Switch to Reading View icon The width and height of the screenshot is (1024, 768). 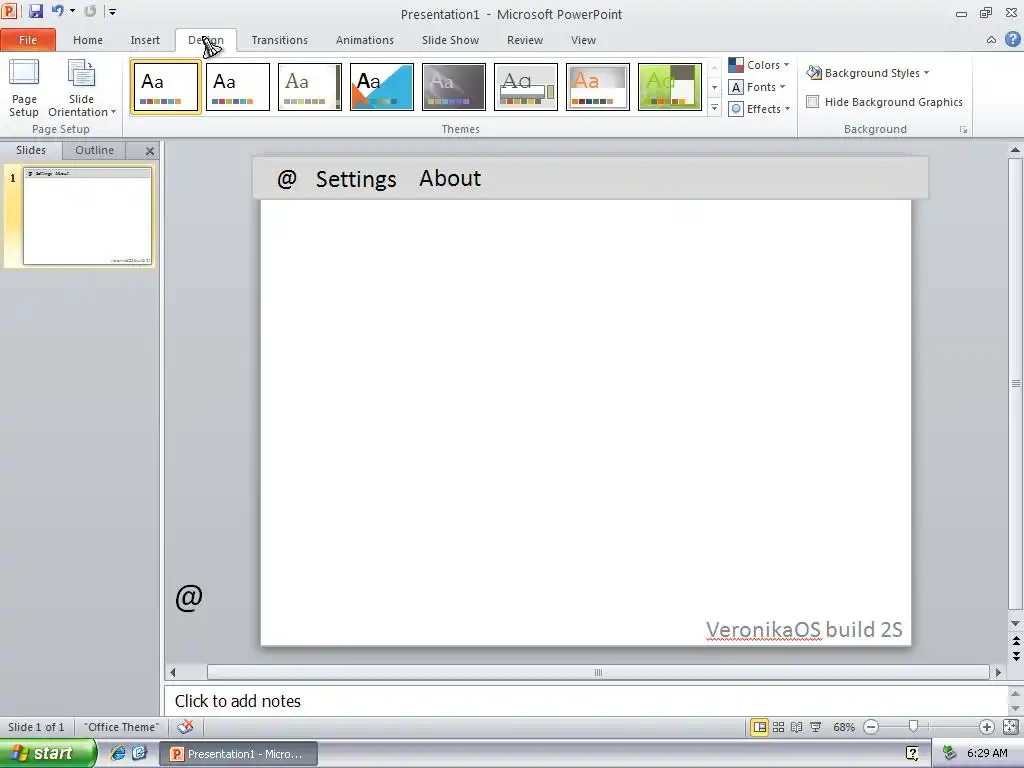coord(797,727)
